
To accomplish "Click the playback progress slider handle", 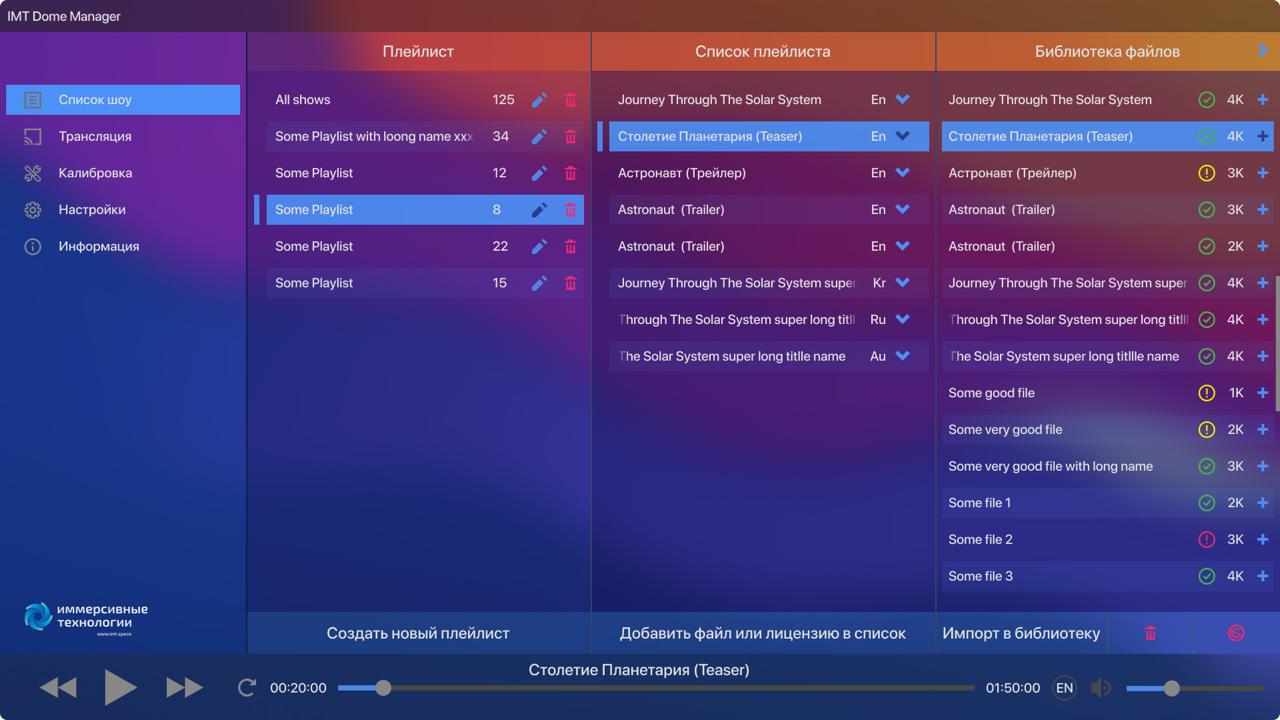I will coord(383,688).
